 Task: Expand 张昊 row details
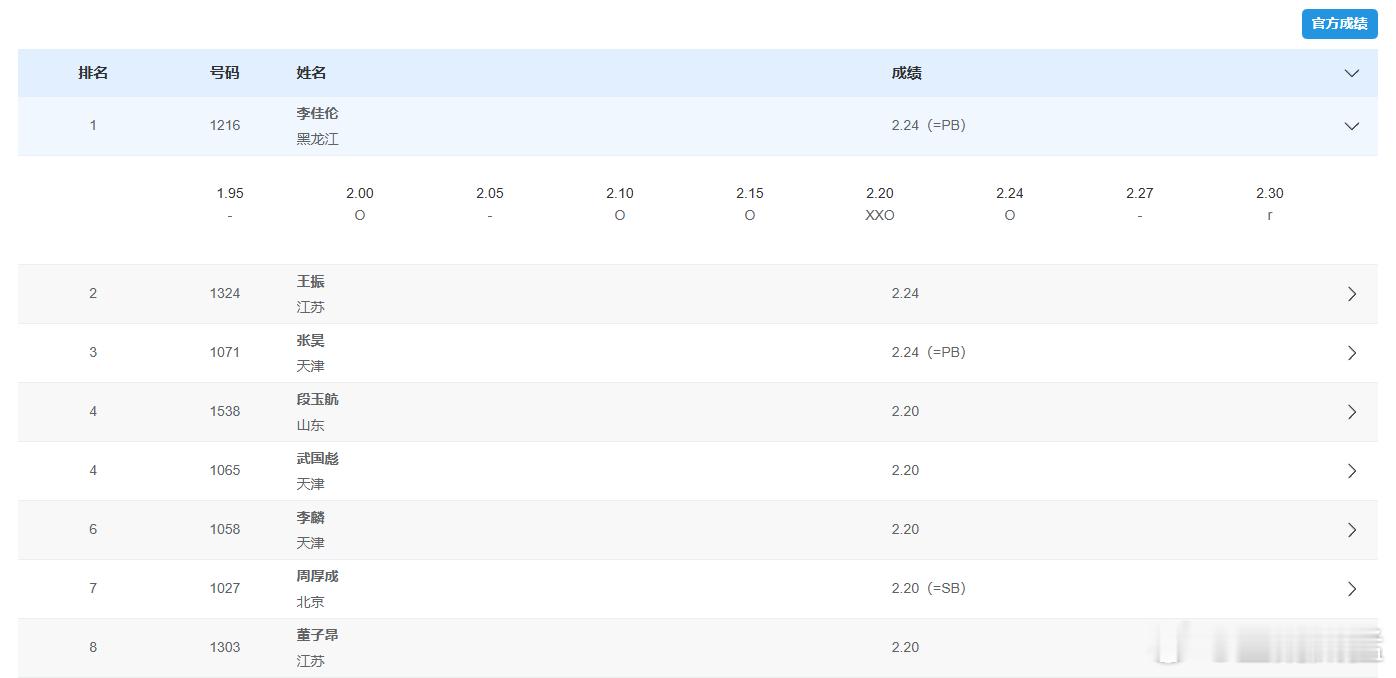pyautogui.click(x=1351, y=353)
